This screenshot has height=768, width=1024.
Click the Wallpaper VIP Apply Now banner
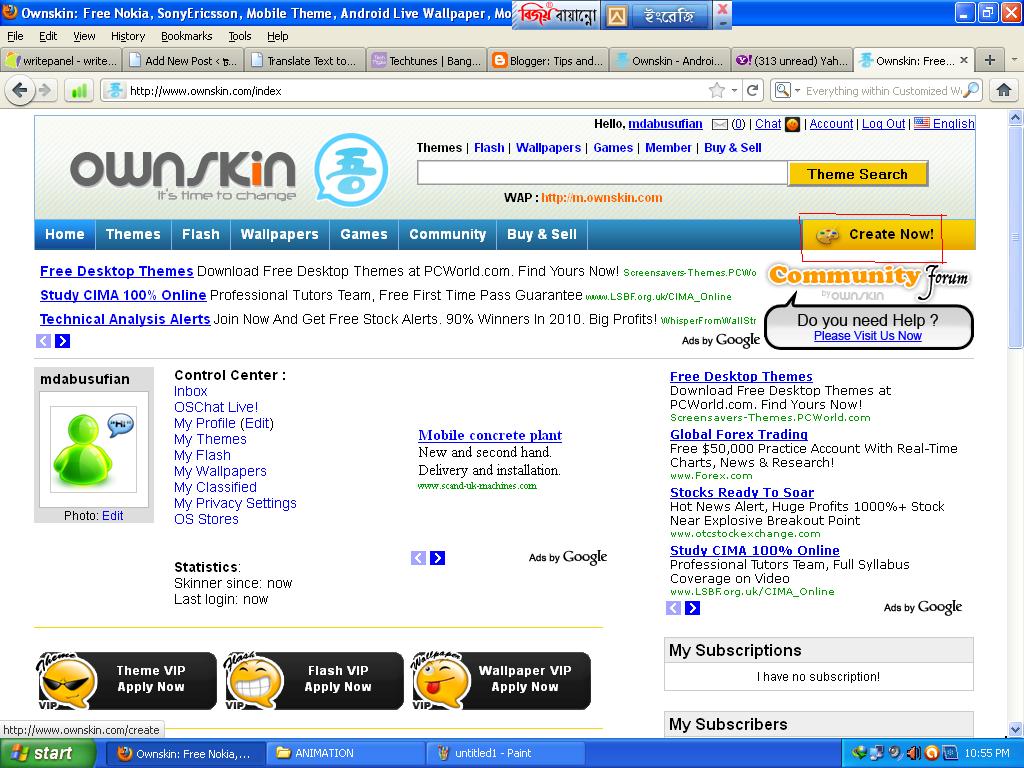pos(502,680)
